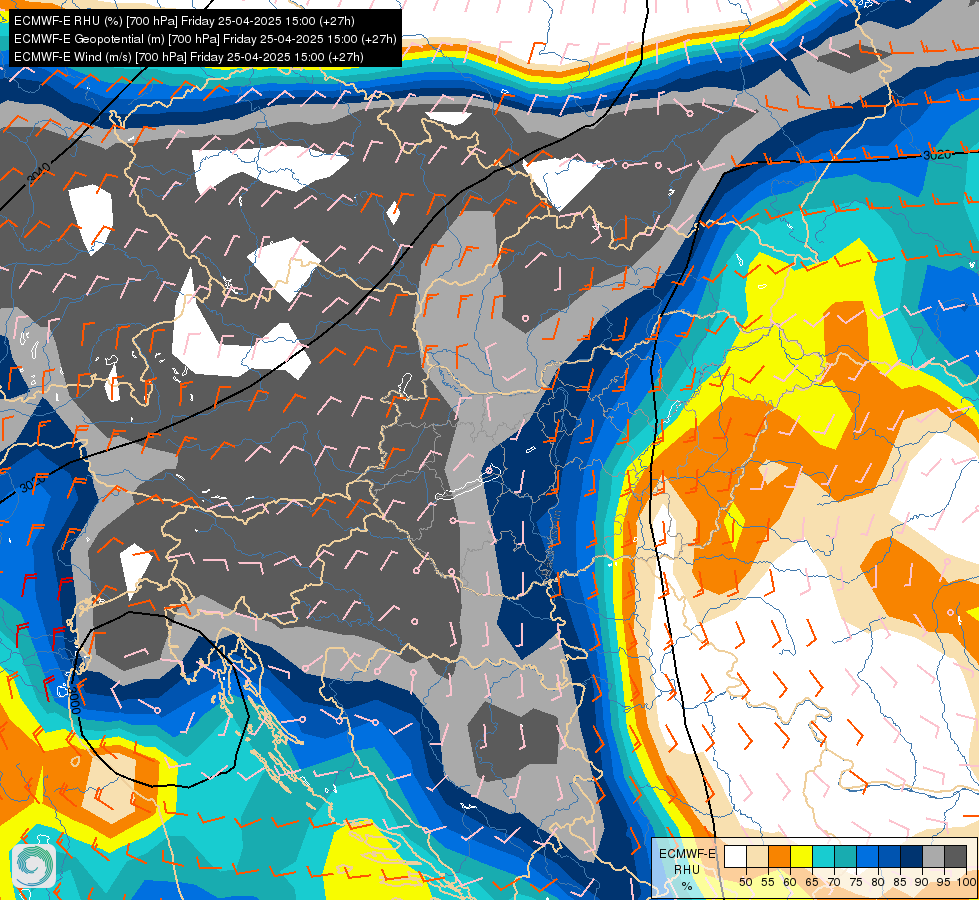Click the orange legend swatch between 55 and 60

coord(780,856)
